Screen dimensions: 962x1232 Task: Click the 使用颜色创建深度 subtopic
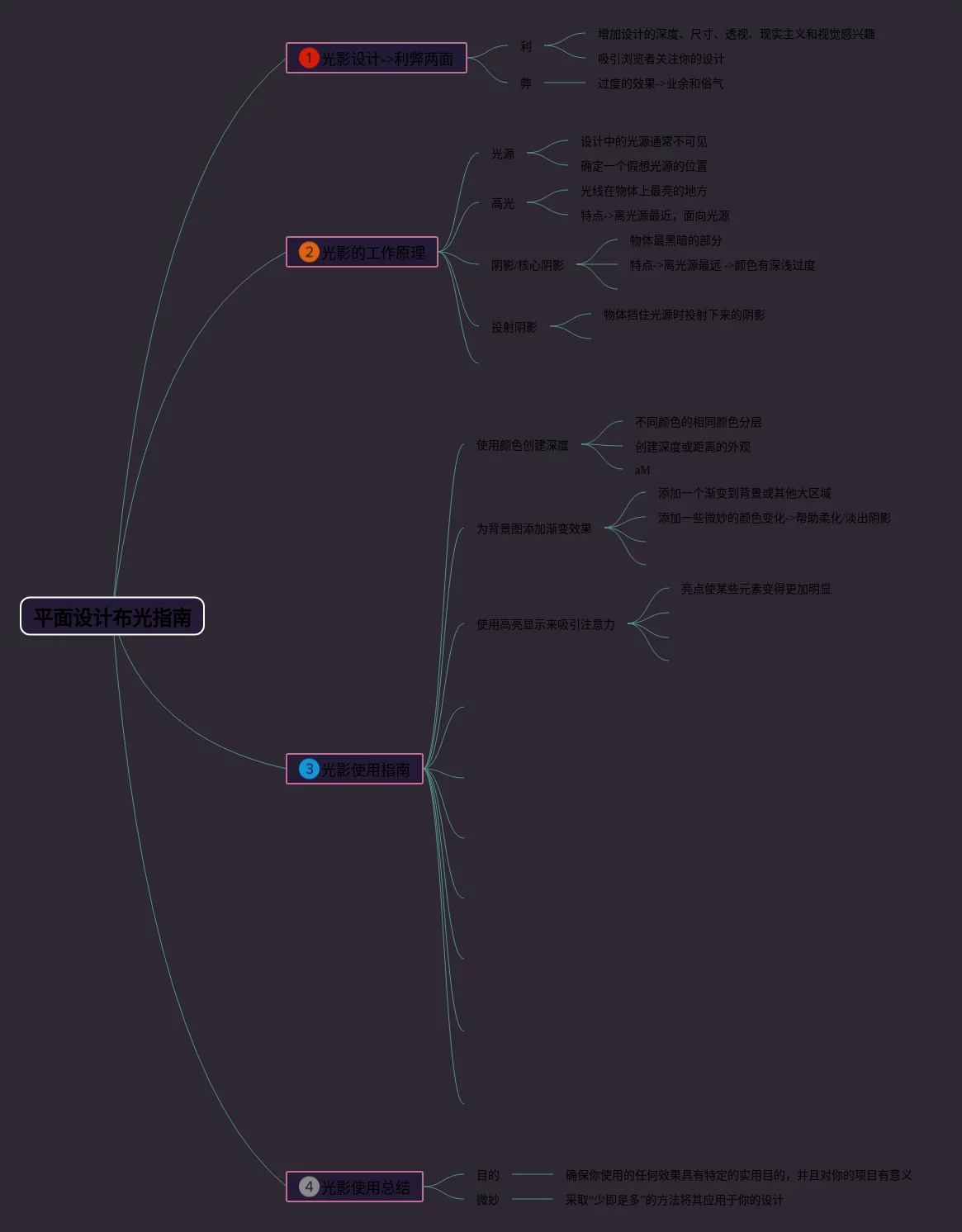click(523, 445)
